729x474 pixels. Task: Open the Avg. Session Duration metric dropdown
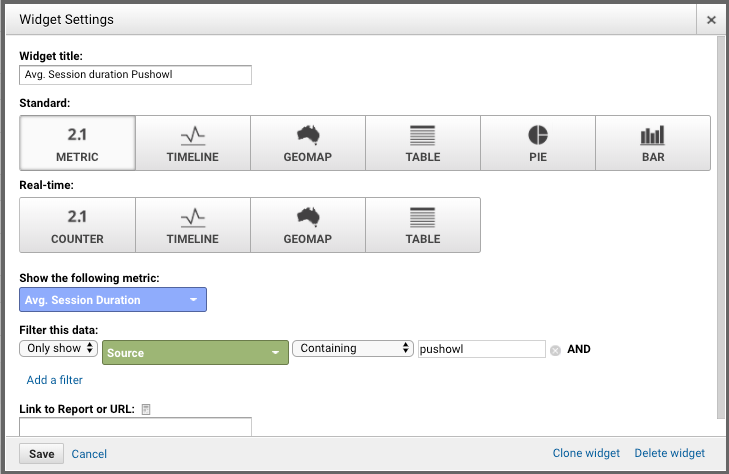113,300
